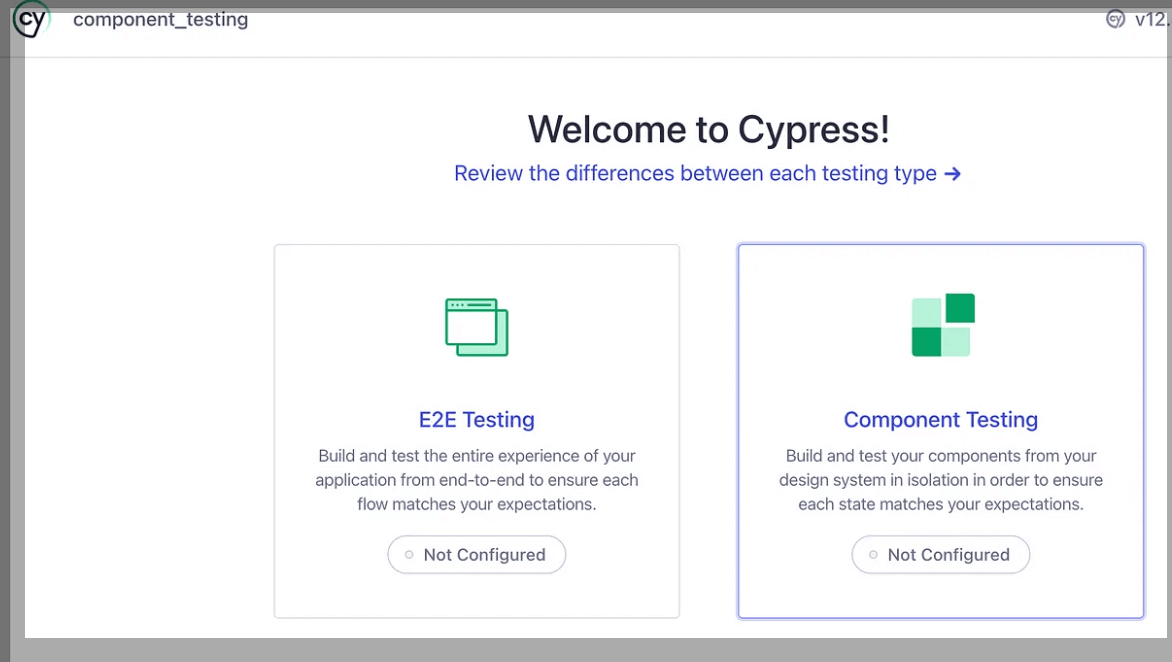Click the E2E Testing browser windows icon
1172x662 pixels.
tap(477, 327)
